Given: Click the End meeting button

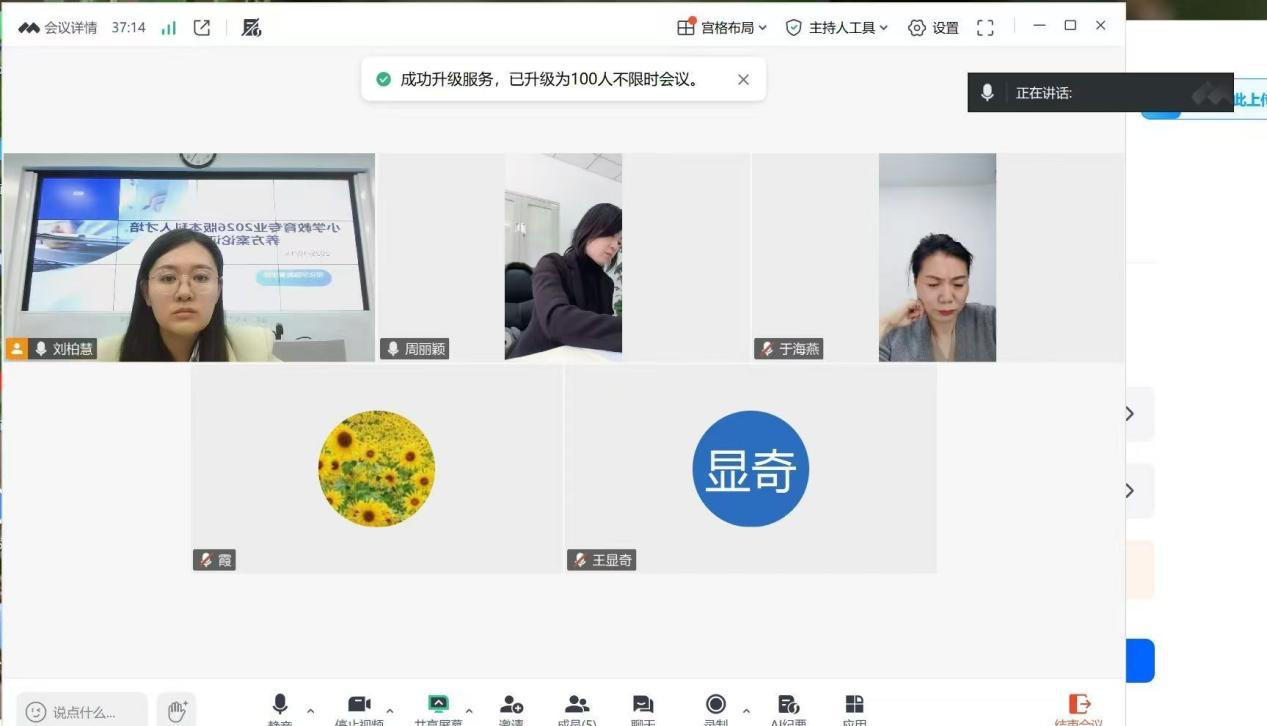Looking at the screenshot, I should (x=1078, y=708).
